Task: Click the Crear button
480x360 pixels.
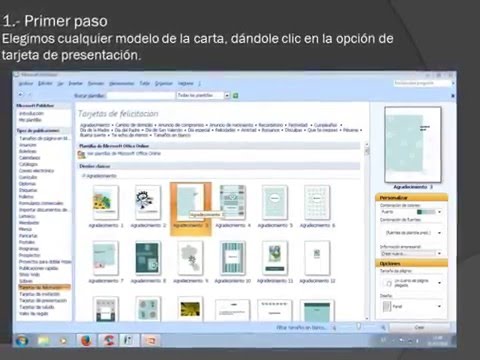Action: (x=419, y=328)
